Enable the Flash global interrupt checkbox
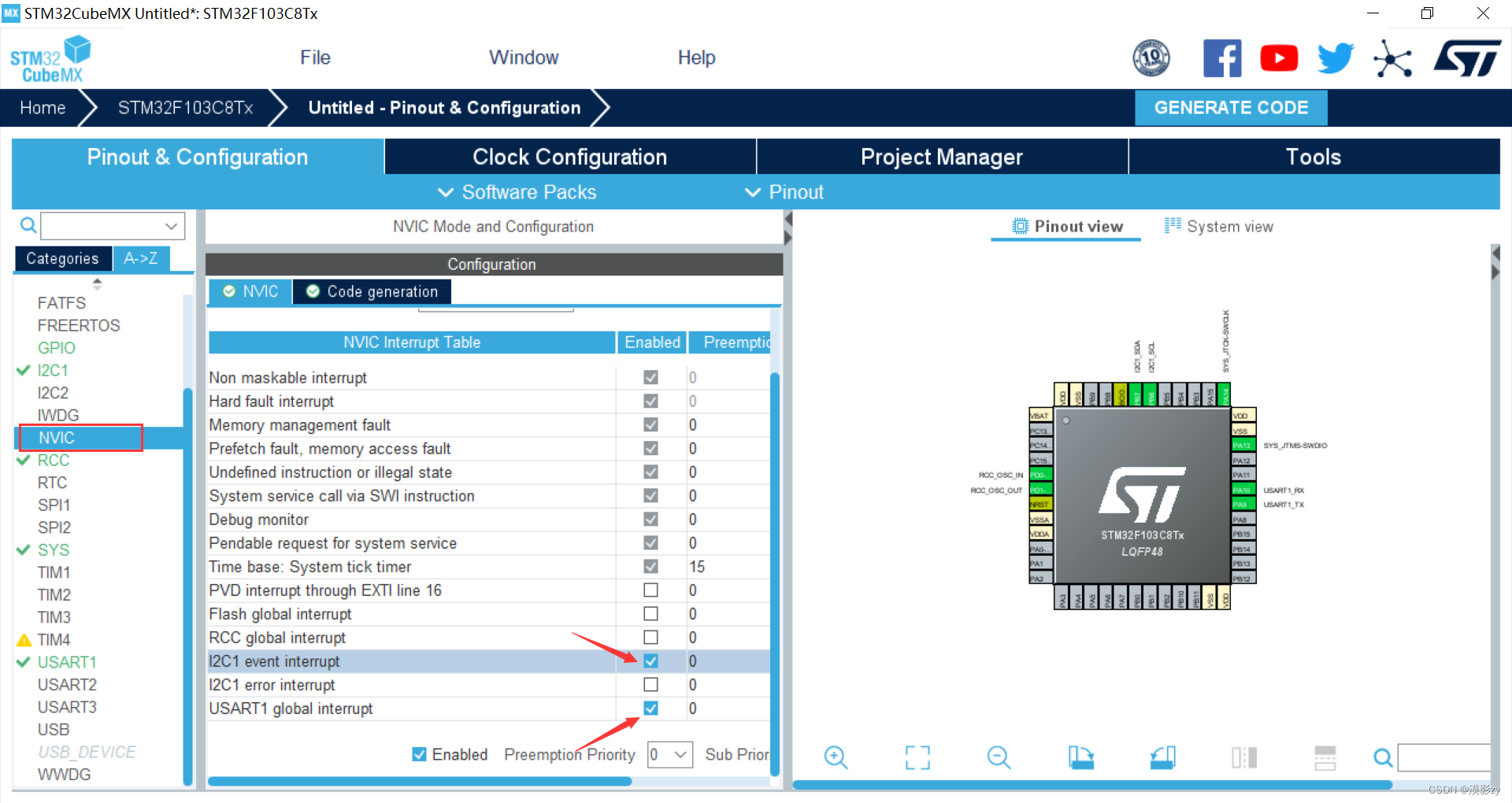Viewport: 1512px width, 803px height. point(650,613)
